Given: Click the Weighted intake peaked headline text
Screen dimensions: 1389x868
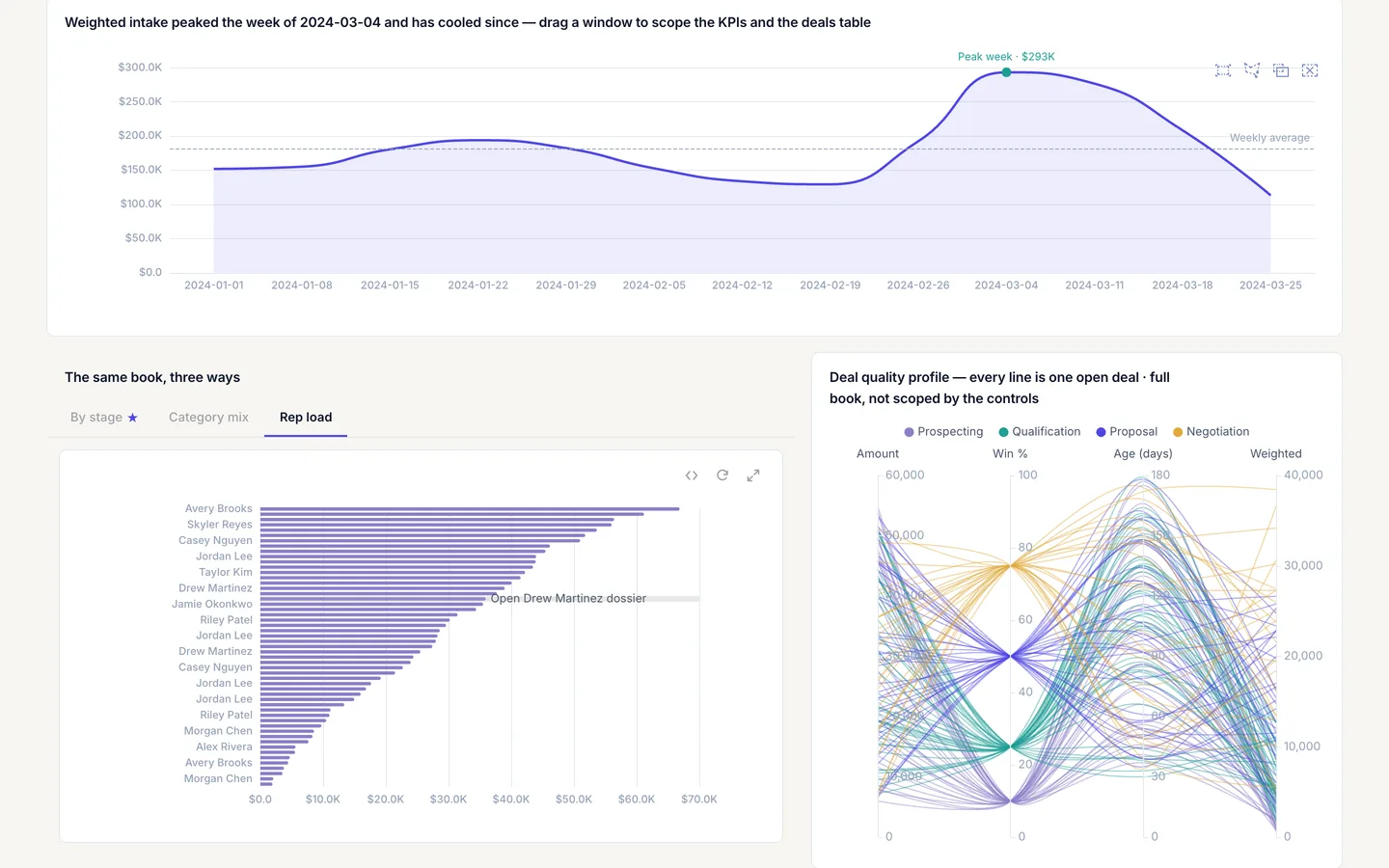Looking at the screenshot, I should [x=468, y=22].
